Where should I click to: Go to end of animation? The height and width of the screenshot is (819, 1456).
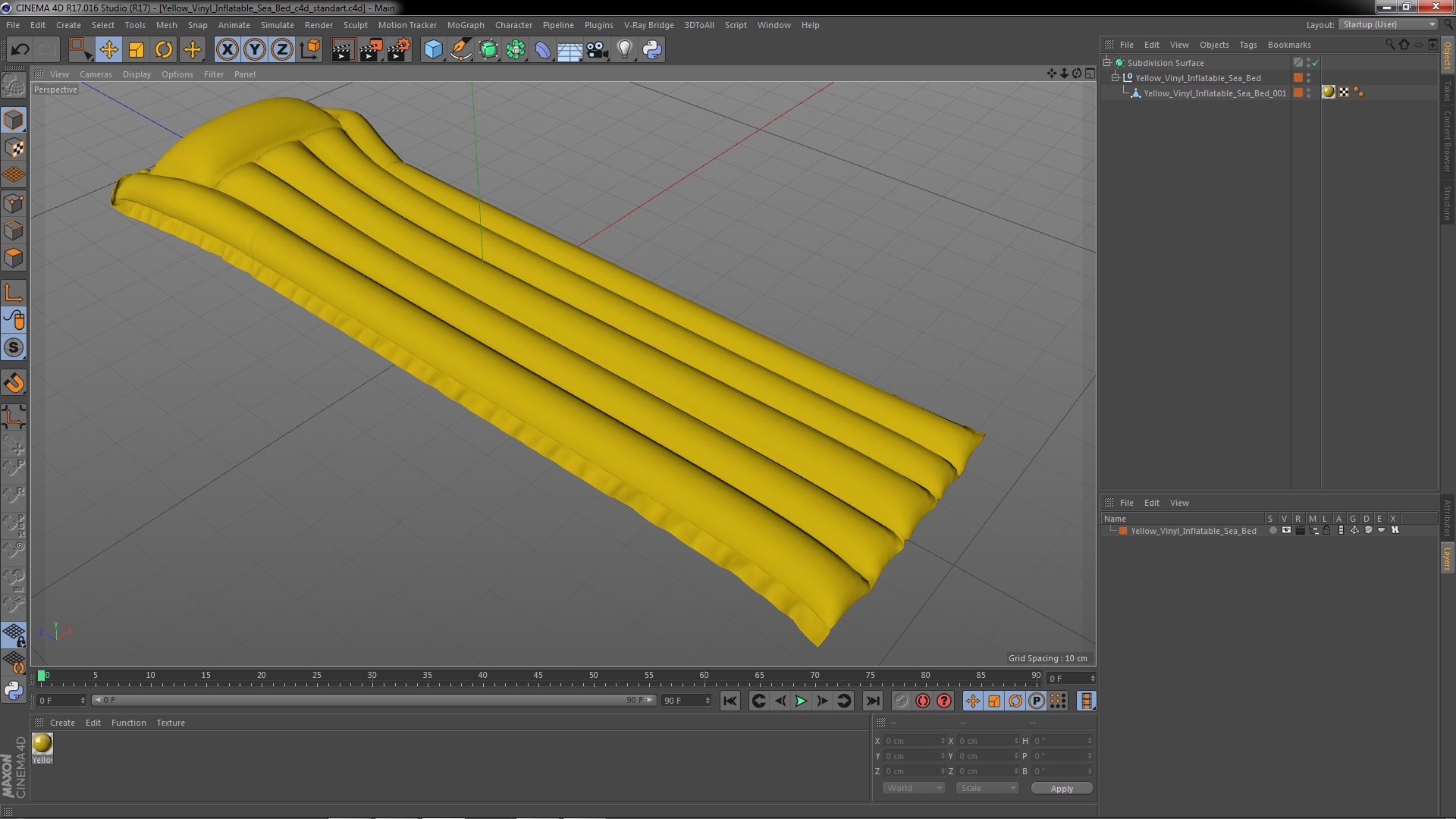point(873,701)
